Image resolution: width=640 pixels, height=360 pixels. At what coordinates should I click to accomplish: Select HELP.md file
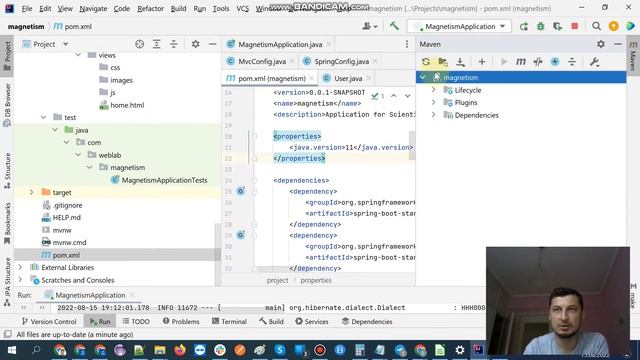67,218
